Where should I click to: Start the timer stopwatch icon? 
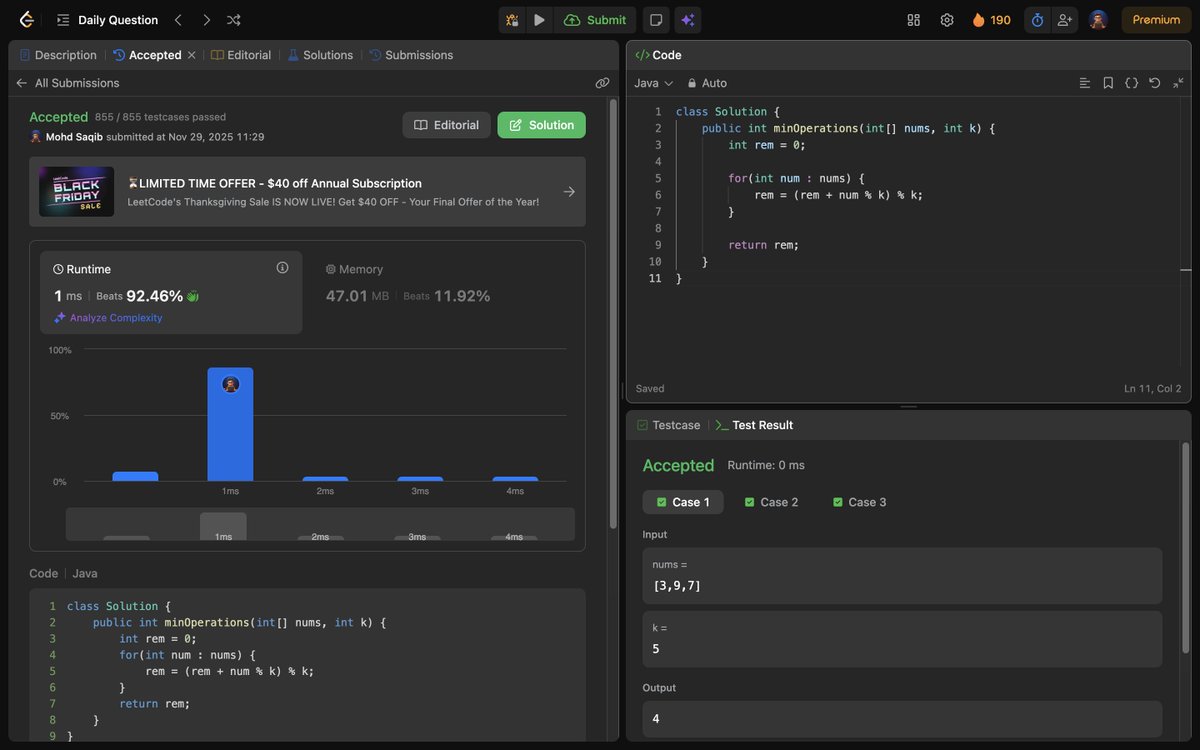(1037, 20)
